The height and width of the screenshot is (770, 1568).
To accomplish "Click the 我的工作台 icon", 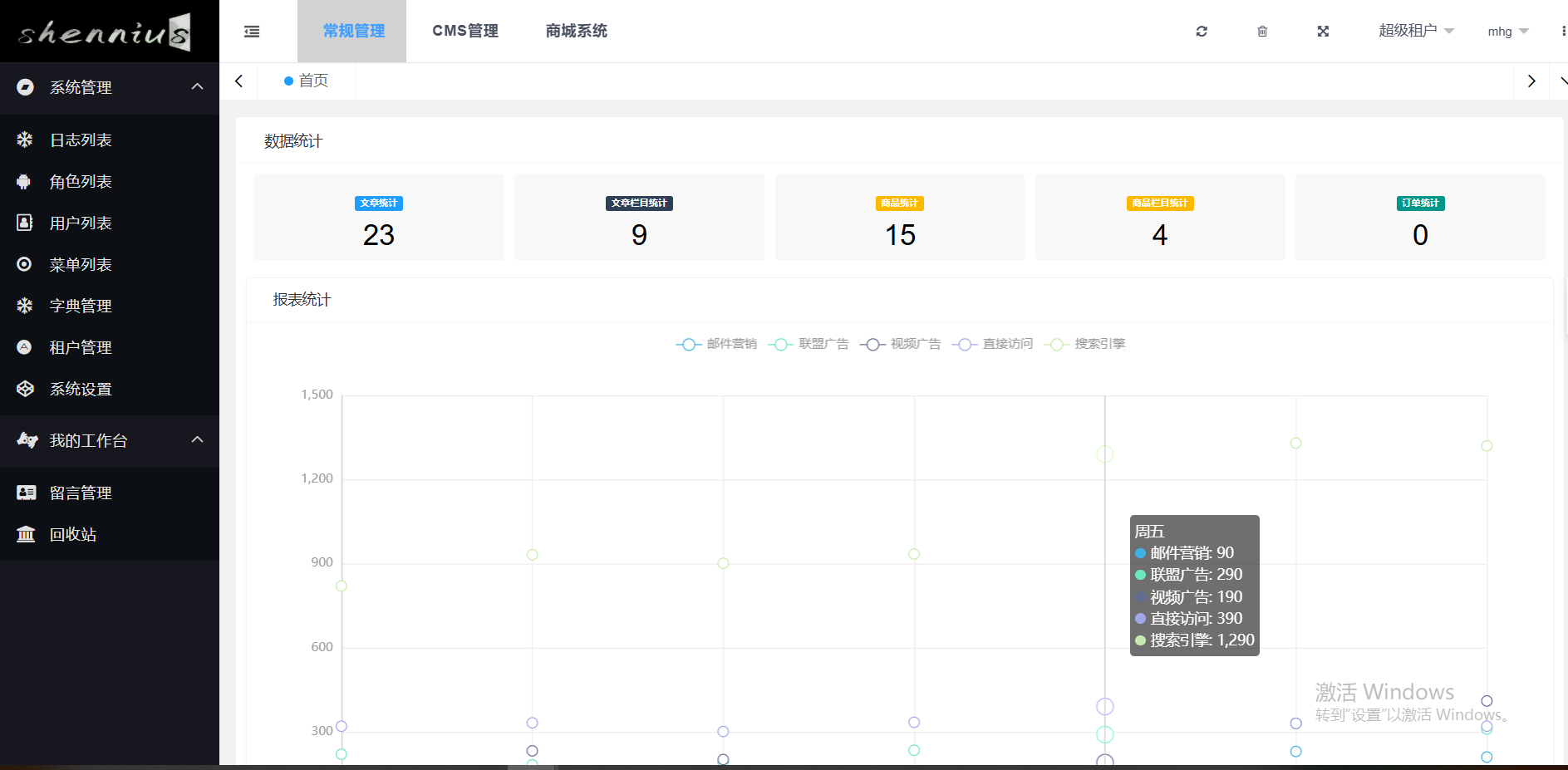I will tap(27, 440).
